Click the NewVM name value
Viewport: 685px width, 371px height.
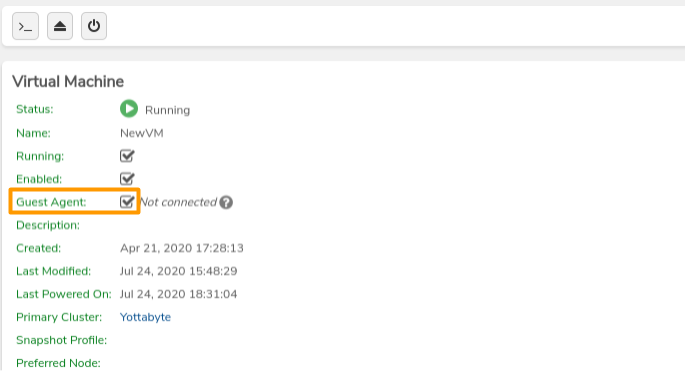pyautogui.click(x=142, y=133)
